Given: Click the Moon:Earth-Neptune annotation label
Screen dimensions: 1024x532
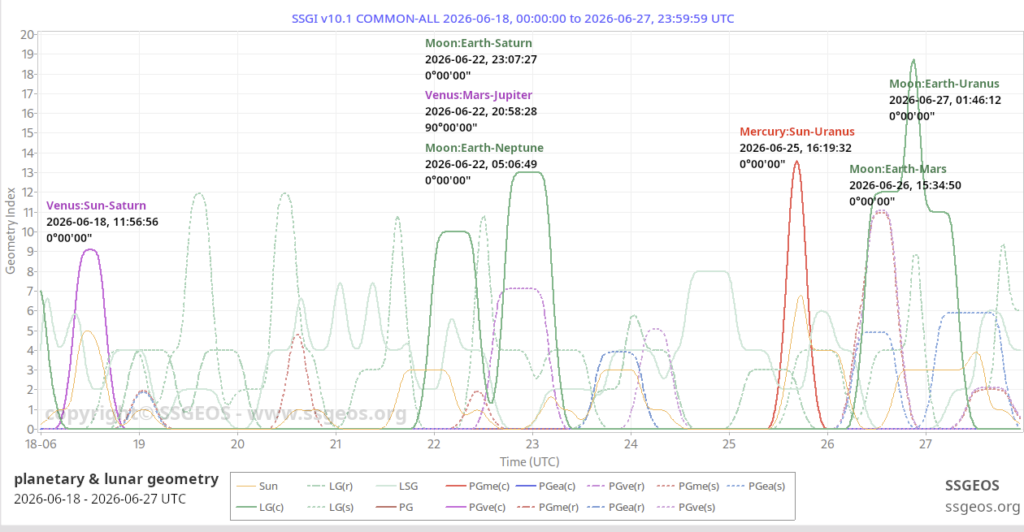Looking at the screenshot, I should coord(484,148).
